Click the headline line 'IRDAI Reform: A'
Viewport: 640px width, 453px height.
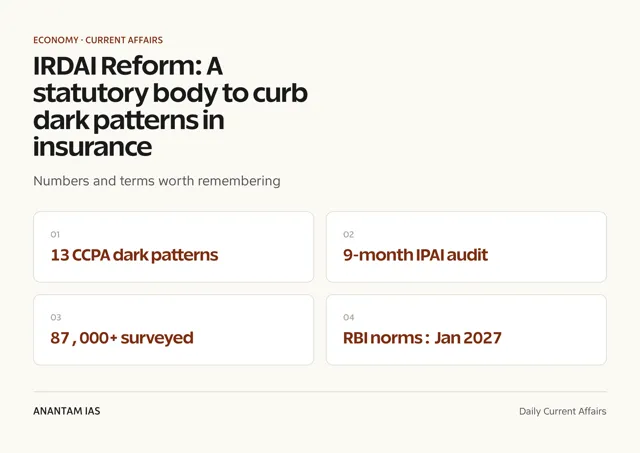coord(128,66)
